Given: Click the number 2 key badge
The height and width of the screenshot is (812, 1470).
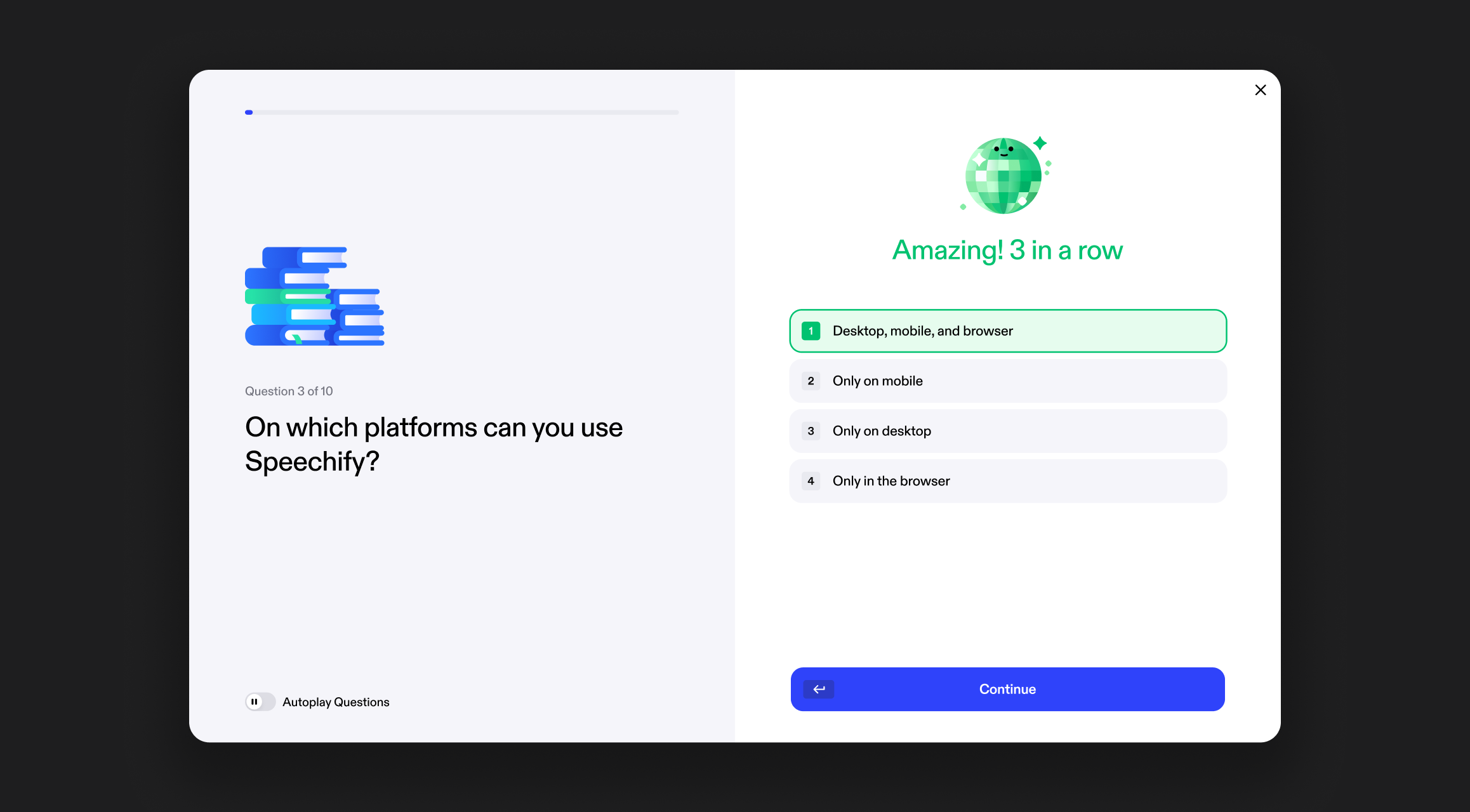Looking at the screenshot, I should (811, 381).
